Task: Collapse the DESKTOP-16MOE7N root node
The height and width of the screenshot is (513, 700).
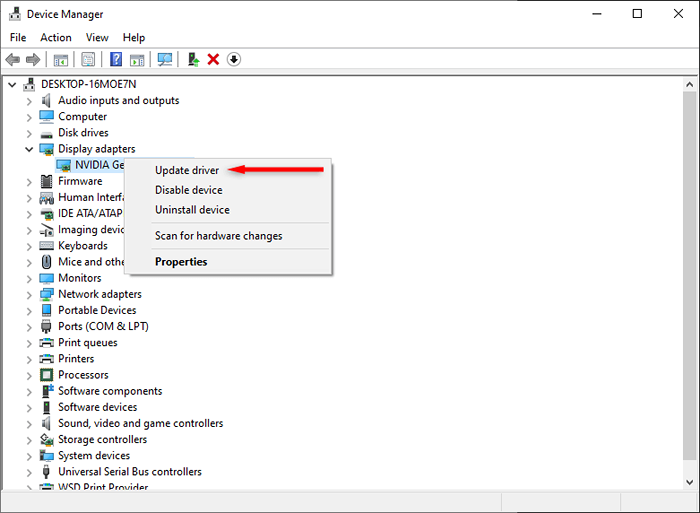Action: click(x=12, y=84)
